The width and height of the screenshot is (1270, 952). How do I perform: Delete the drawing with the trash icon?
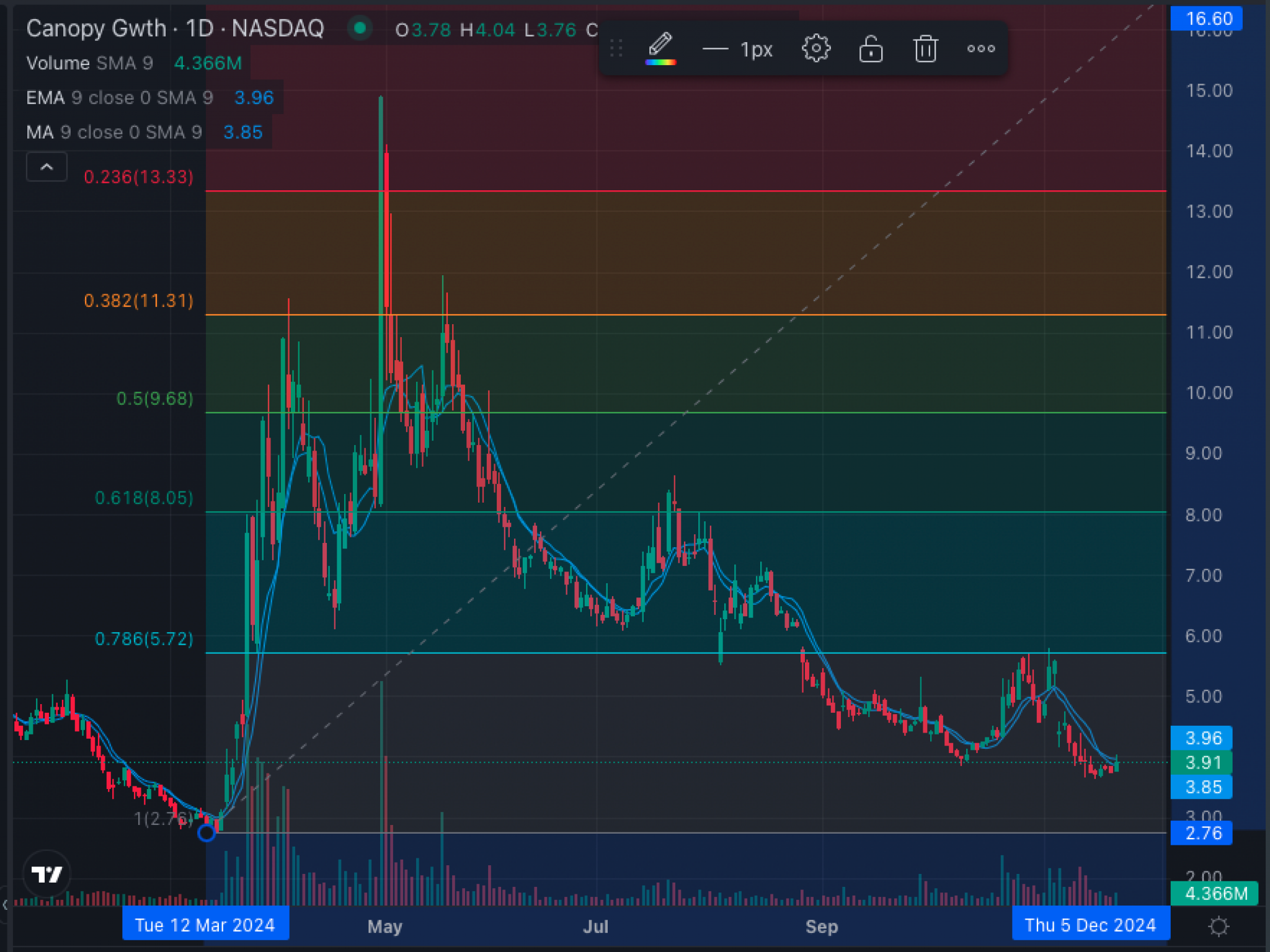point(925,48)
